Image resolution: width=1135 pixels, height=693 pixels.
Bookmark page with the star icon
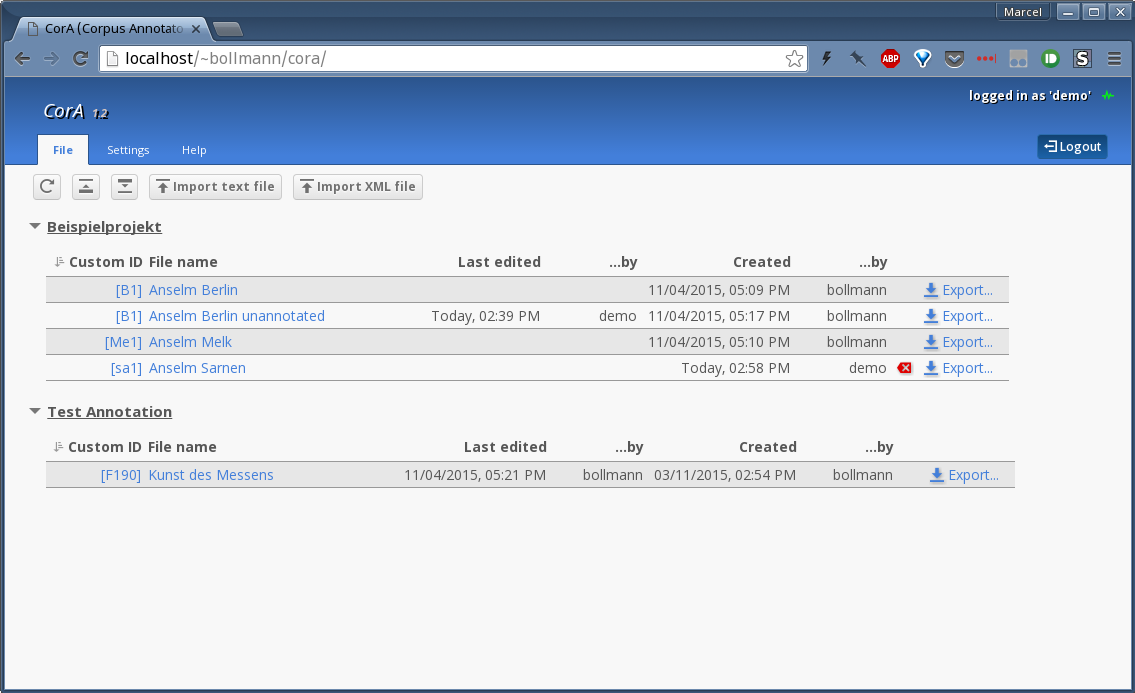tap(794, 59)
